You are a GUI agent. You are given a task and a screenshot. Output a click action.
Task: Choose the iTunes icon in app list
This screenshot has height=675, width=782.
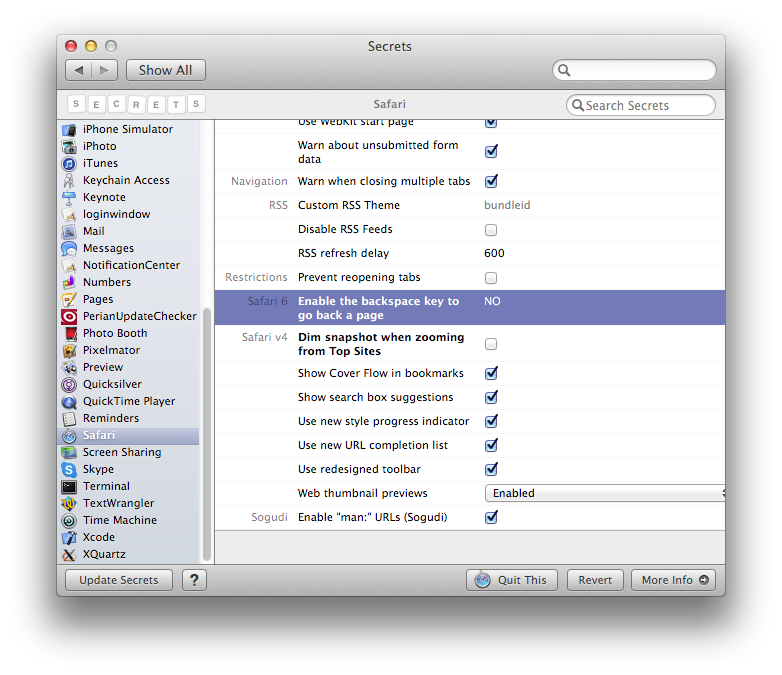pyautogui.click(x=69, y=164)
